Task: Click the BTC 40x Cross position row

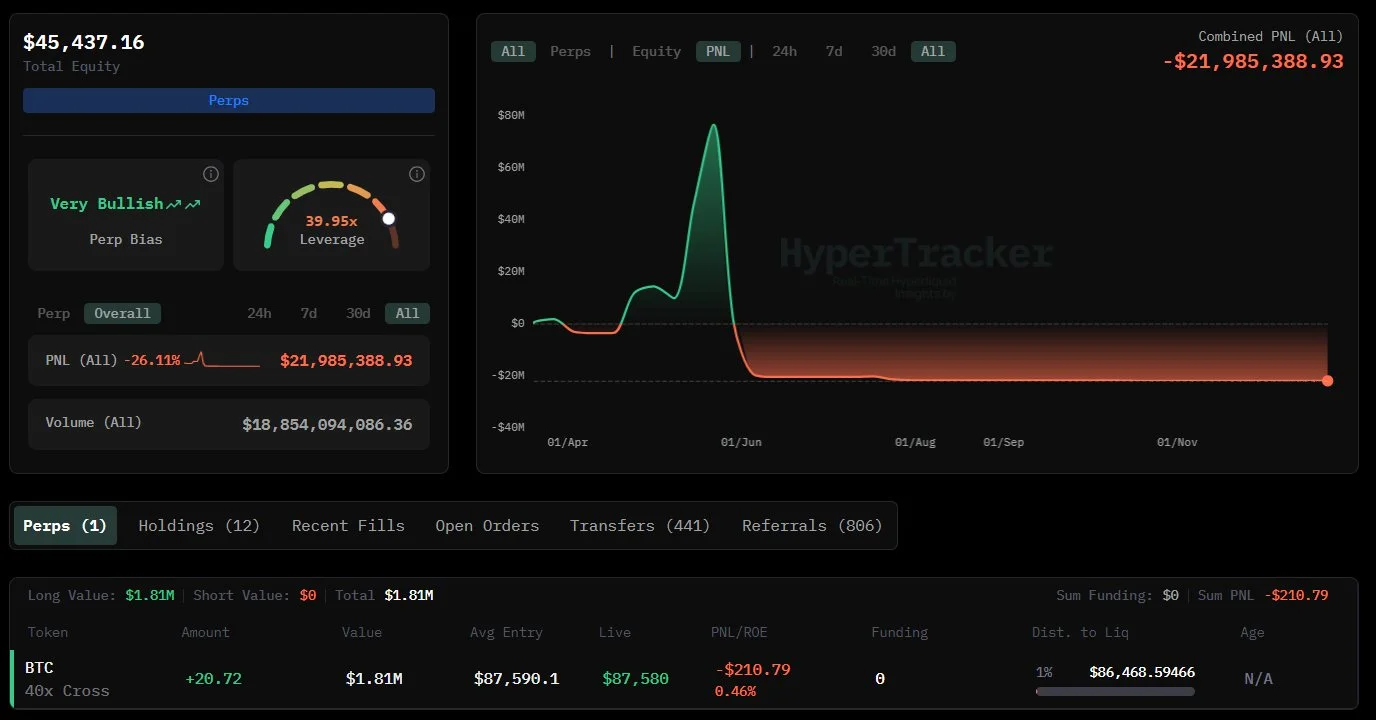Action: (x=67, y=679)
